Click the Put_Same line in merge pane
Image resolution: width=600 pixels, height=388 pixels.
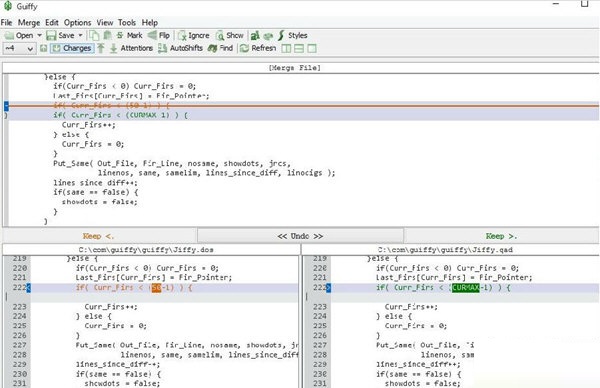click(x=172, y=163)
